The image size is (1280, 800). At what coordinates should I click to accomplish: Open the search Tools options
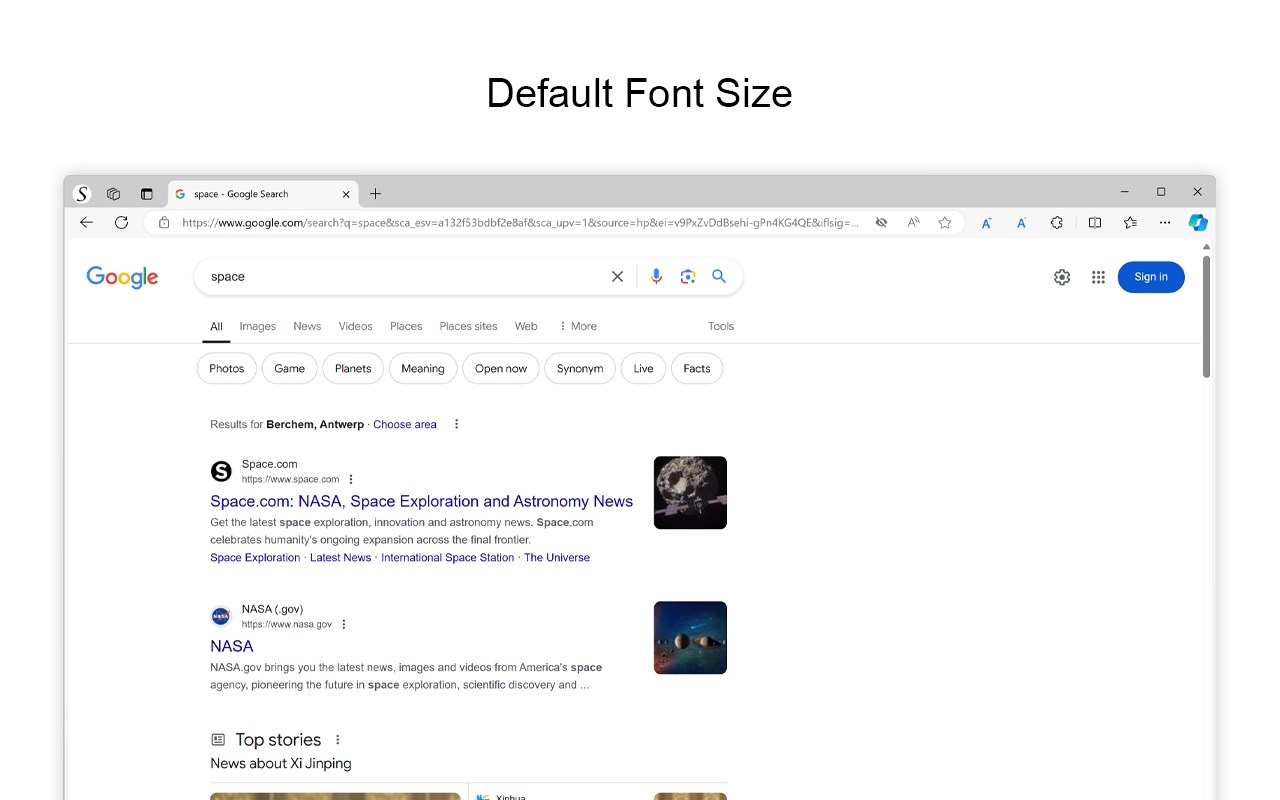point(721,326)
